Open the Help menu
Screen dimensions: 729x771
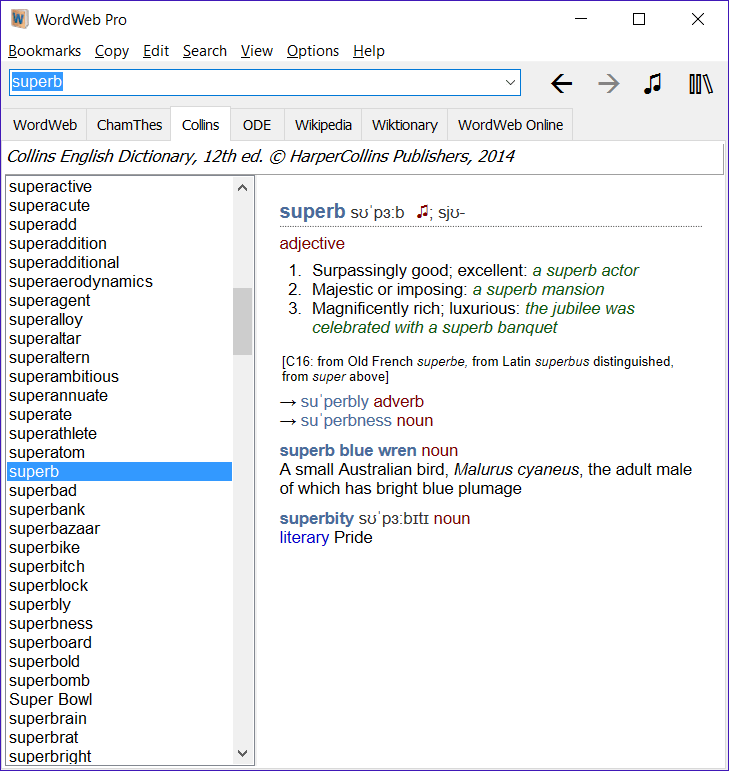tap(369, 51)
